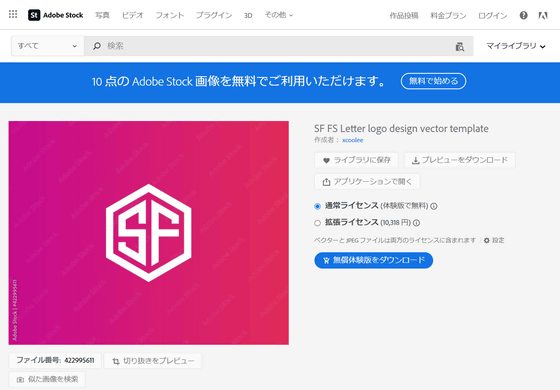Click the ログイン link
Image resolution: width=560 pixels, height=390 pixels.
492,16
